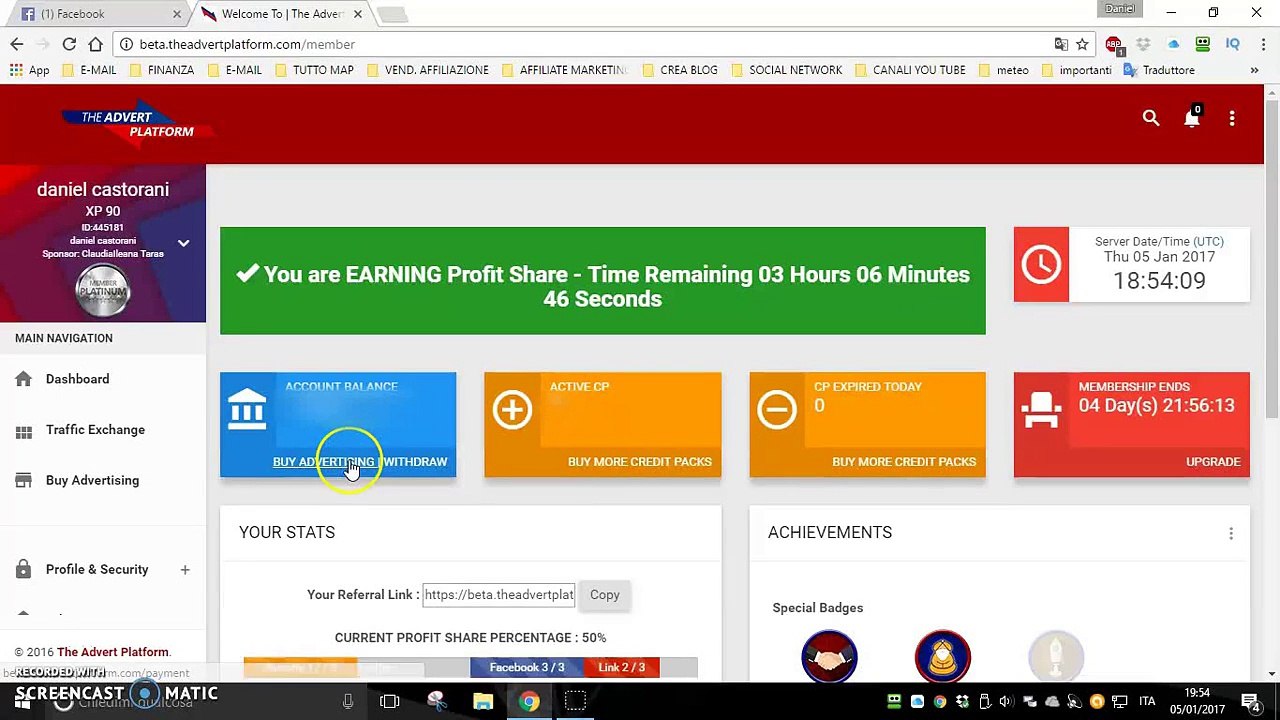Click the Traffic Exchange grid icon
The width and height of the screenshot is (1280, 720).
coord(23,430)
